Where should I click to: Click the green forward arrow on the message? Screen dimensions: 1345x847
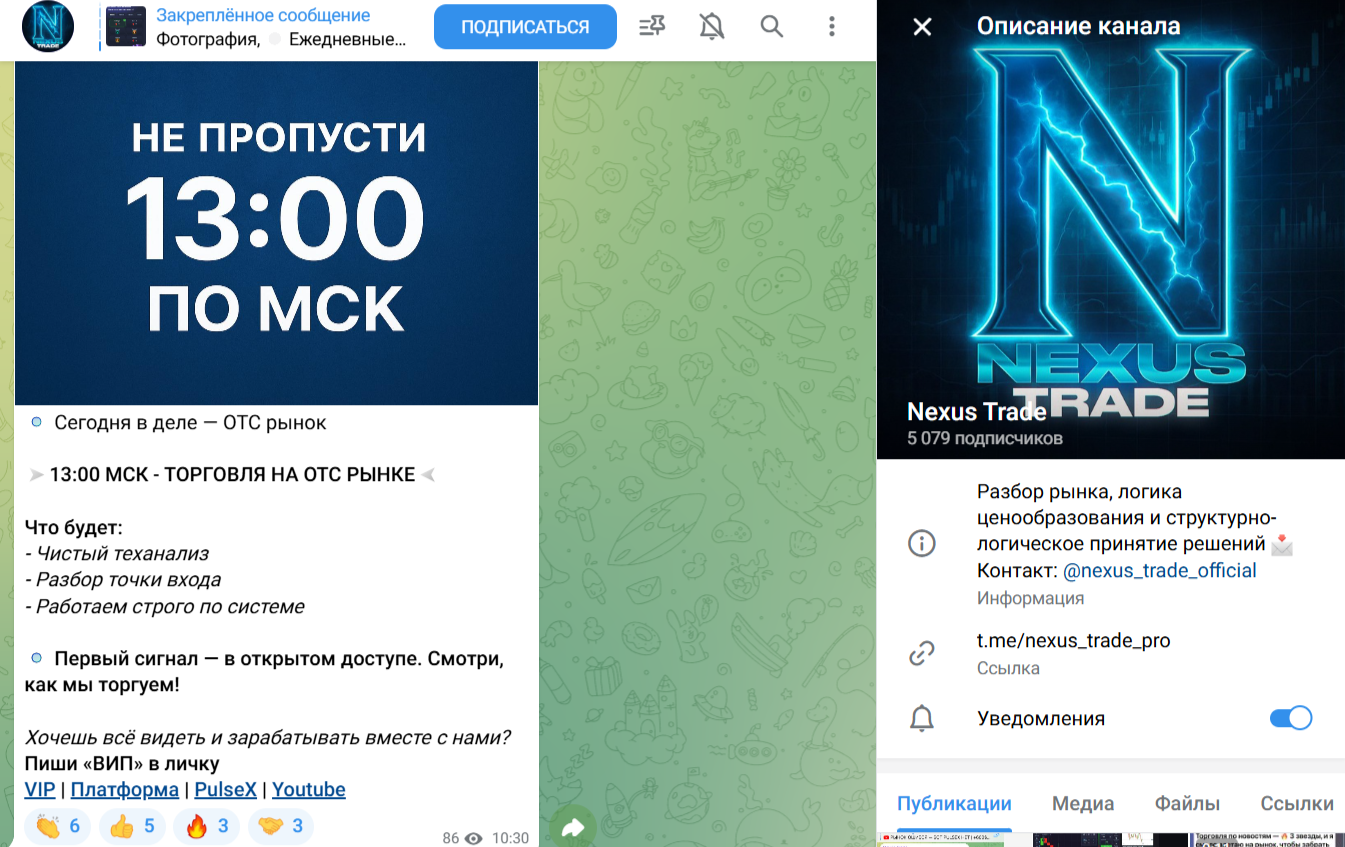(572, 827)
